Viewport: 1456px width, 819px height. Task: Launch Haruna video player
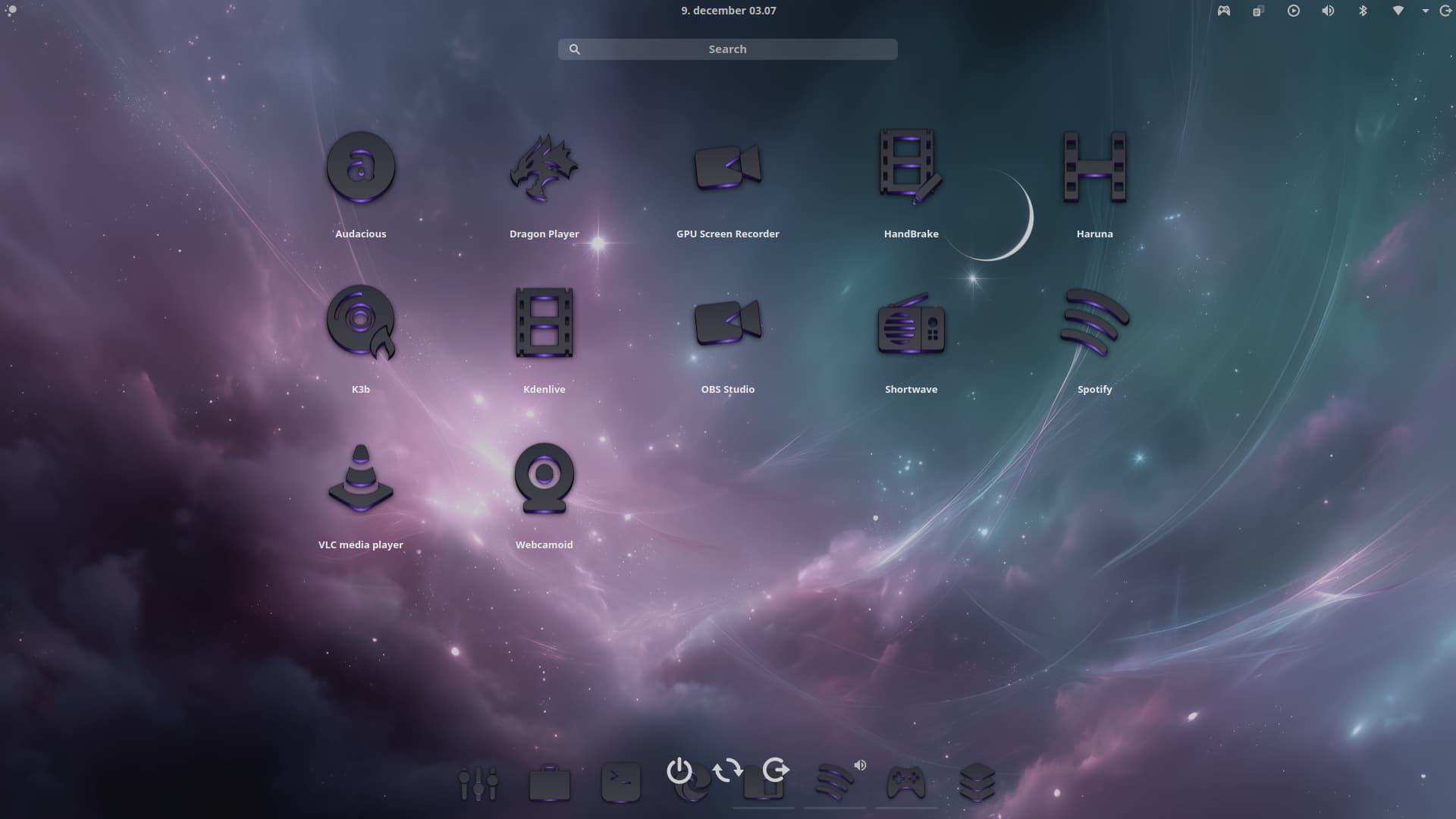(1094, 168)
